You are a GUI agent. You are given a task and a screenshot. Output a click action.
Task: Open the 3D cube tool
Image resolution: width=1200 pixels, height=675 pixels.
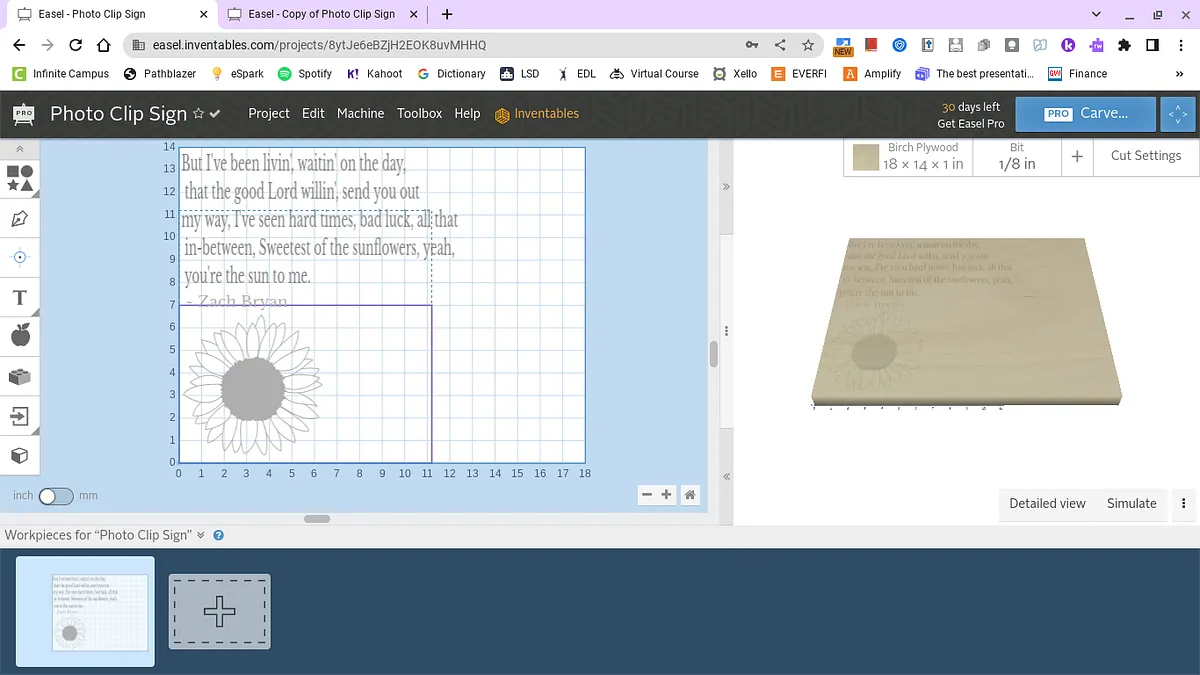(20, 455)
